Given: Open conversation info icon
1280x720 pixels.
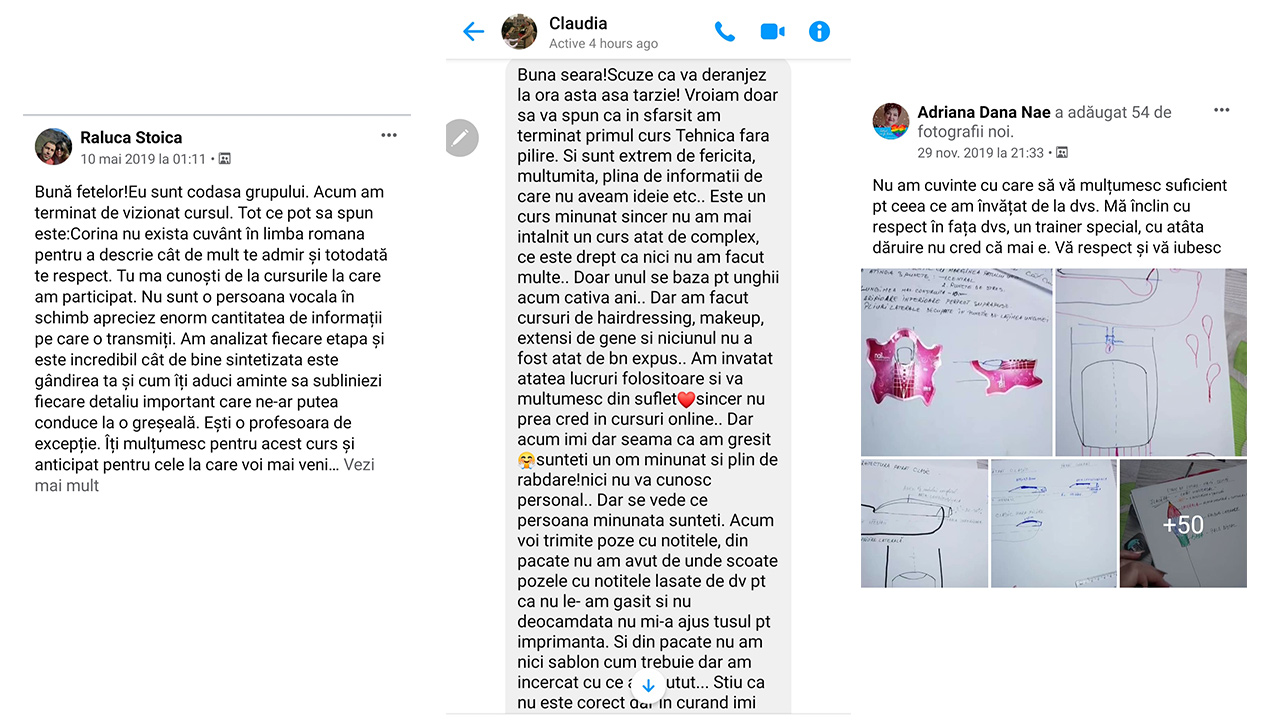Looking at the screenshot, I should click(819, 32).
